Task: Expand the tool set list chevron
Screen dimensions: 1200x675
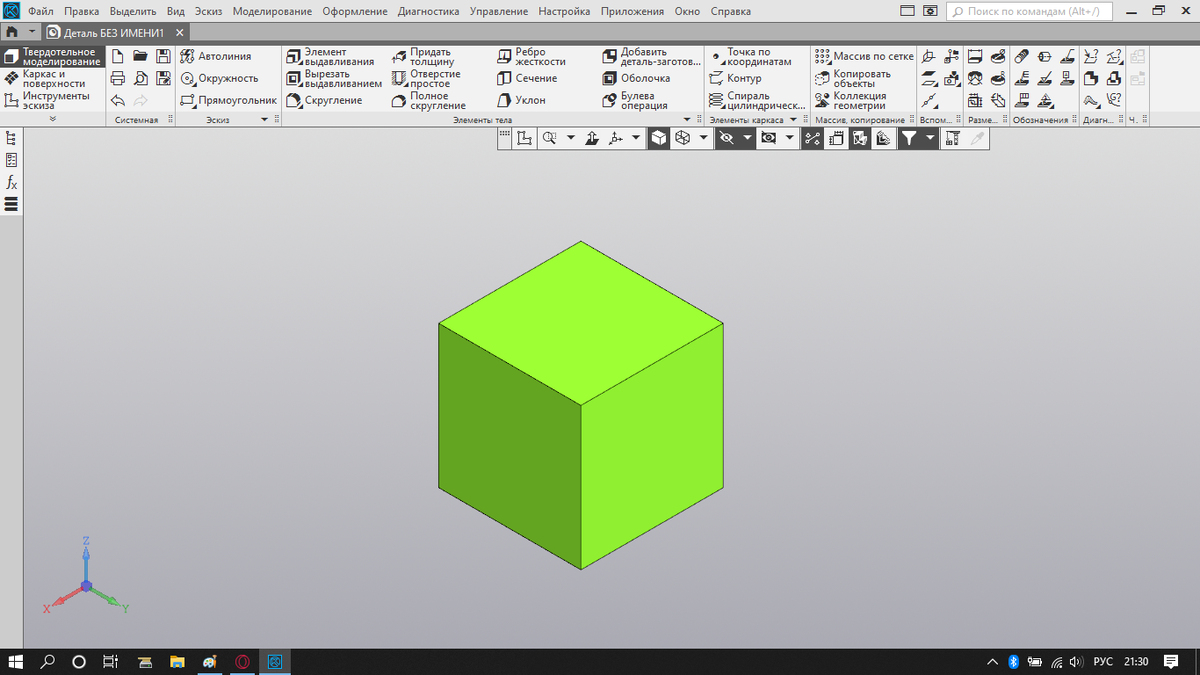Action: [x=52, y=119]
